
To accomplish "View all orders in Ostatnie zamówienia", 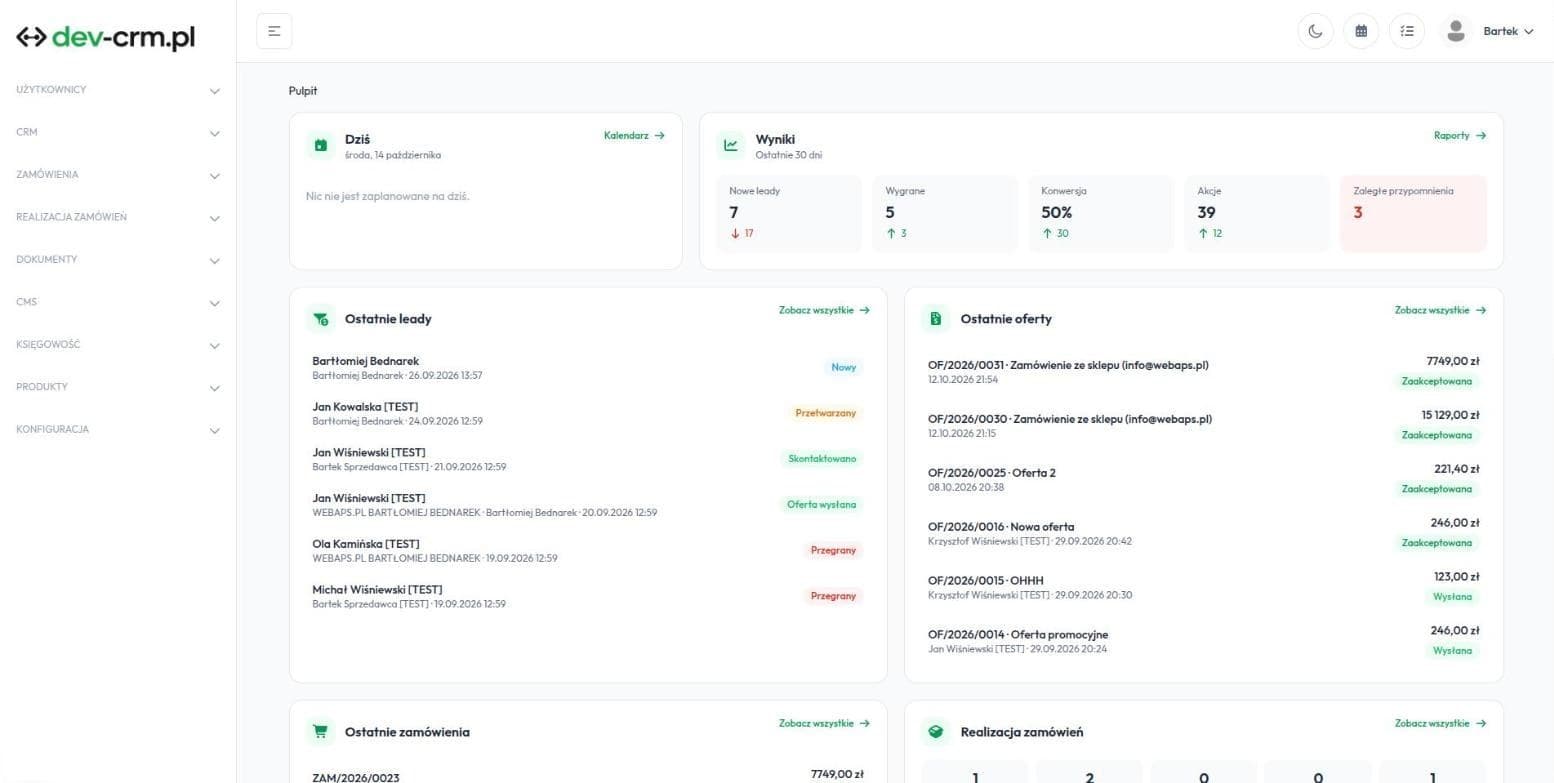I will 824,723.
